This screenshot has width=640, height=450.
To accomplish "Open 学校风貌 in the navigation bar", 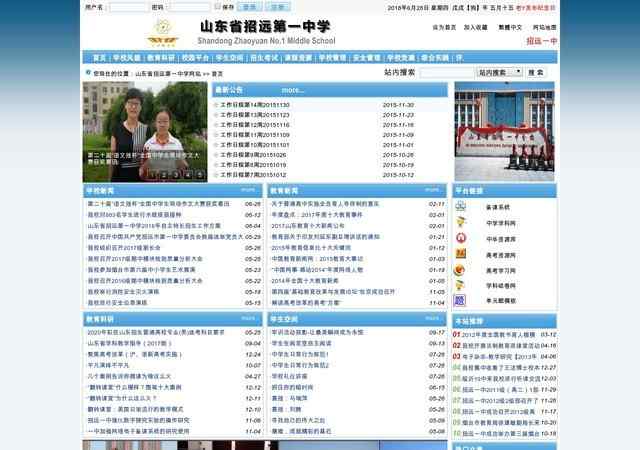I will click(x=127, y=58).
